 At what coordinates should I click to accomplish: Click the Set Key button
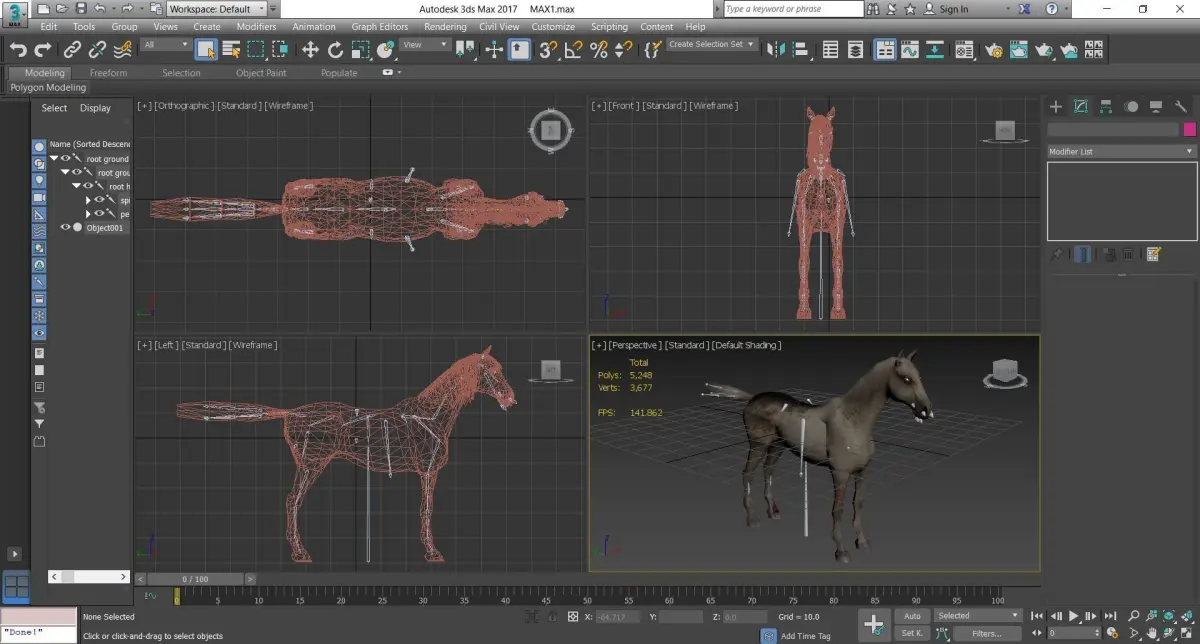912,633
